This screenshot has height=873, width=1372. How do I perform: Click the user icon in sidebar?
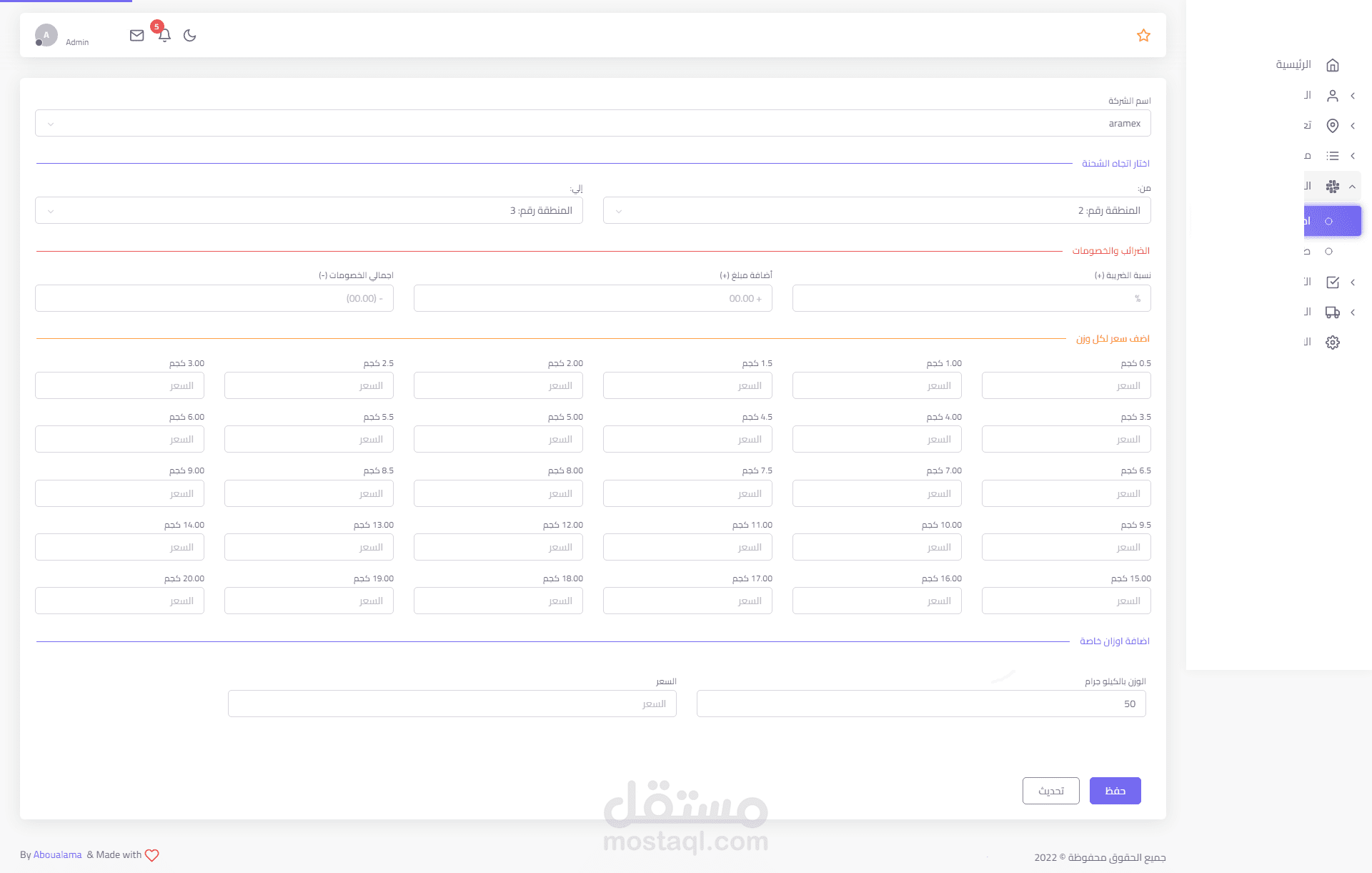coord(1332,96)
